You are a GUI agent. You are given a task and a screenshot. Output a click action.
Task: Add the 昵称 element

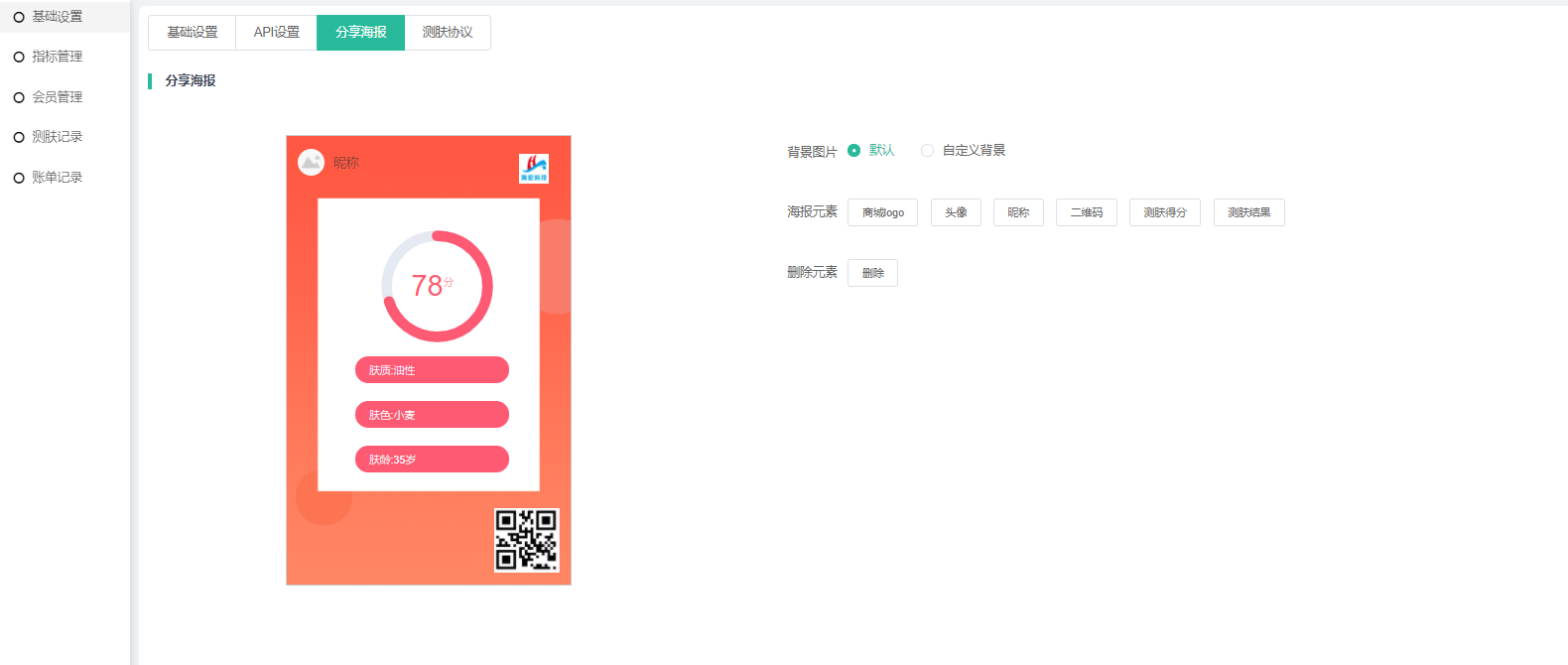(x=1018, y=212)
